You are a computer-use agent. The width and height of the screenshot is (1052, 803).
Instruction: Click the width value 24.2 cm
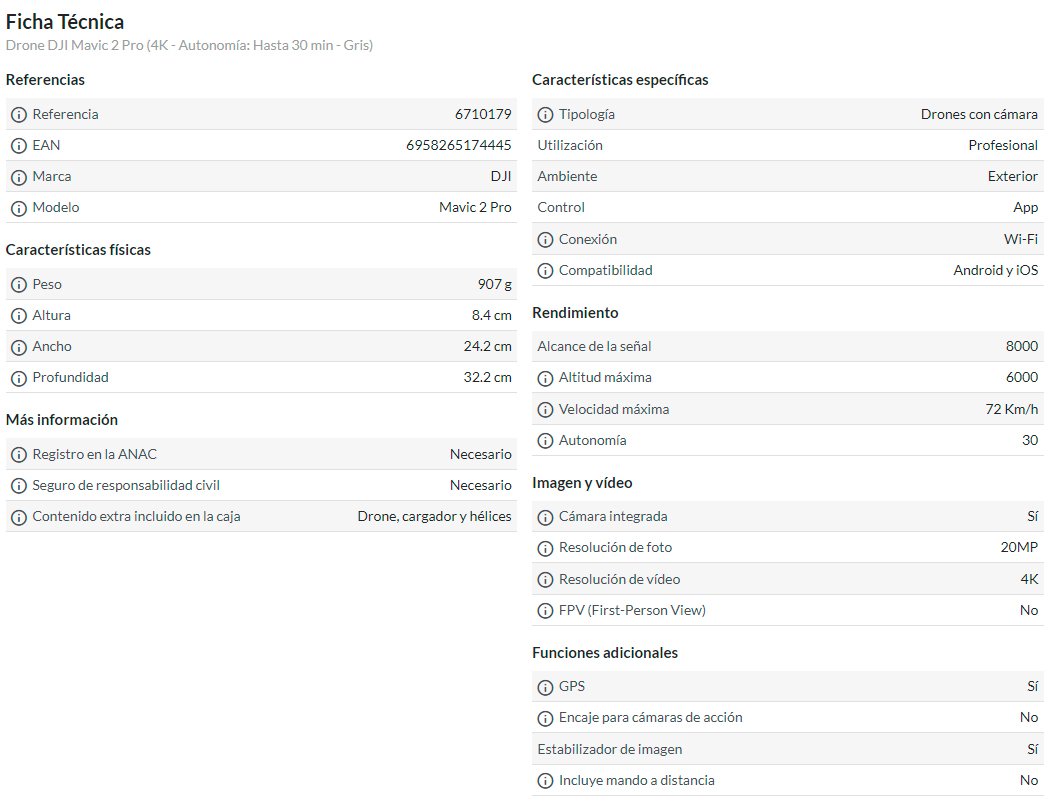pyautogui.click(x=488, y=346)
